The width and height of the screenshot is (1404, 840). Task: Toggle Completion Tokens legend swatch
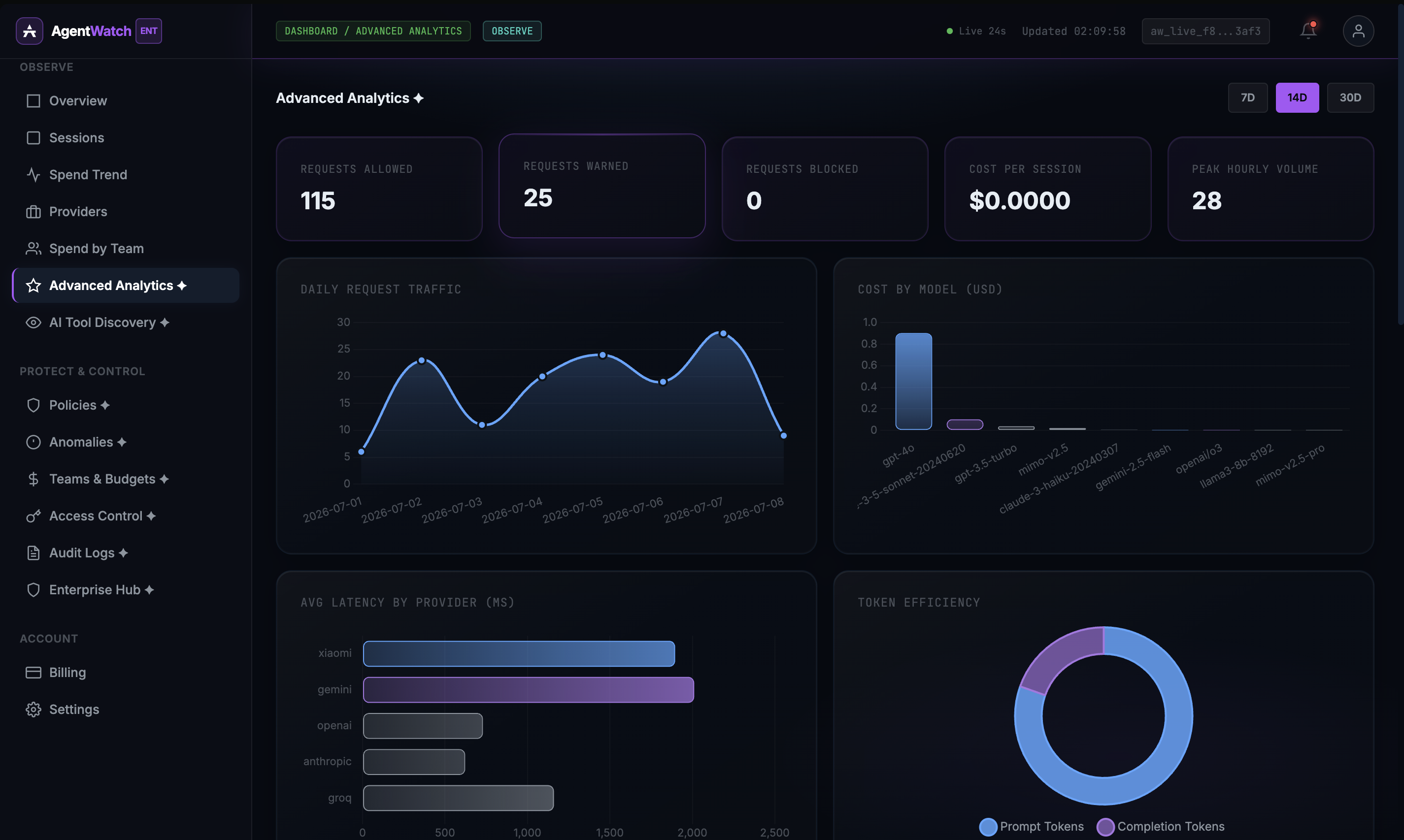1105,826
